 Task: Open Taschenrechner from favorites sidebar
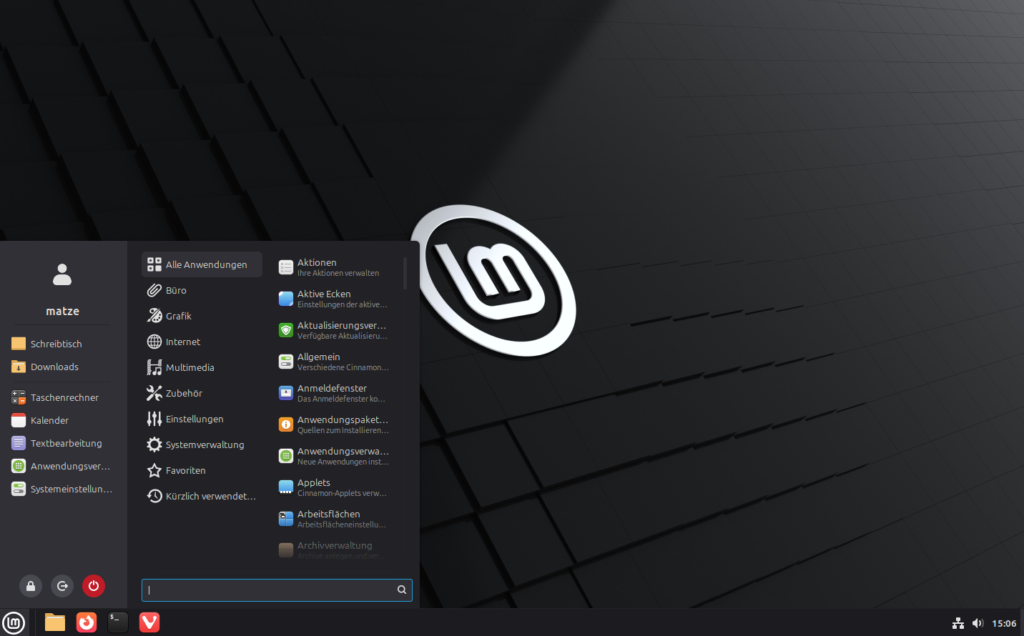64,397
